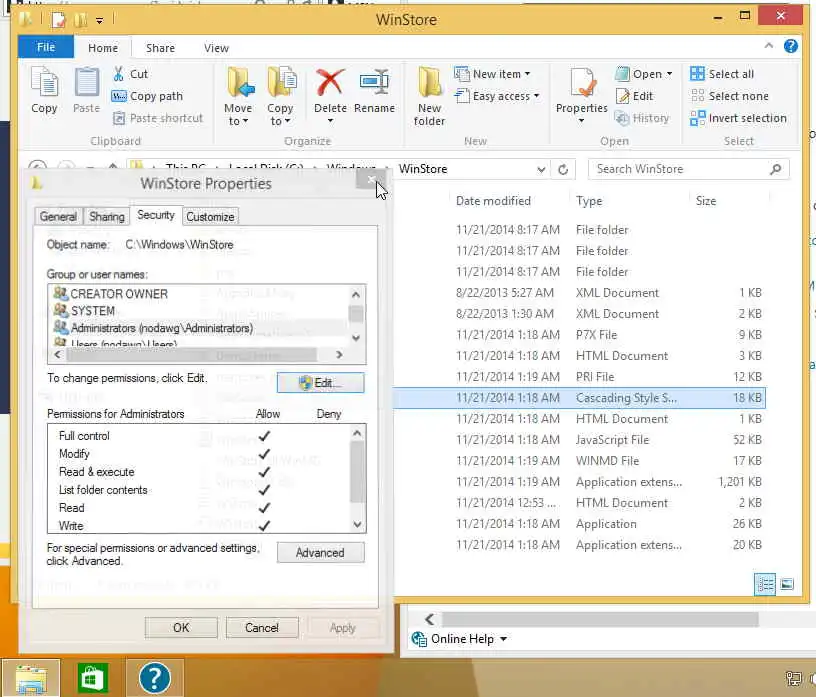816x697 pixels.
Task: Open the address bar history dropdown
Action: coord(541,169)
